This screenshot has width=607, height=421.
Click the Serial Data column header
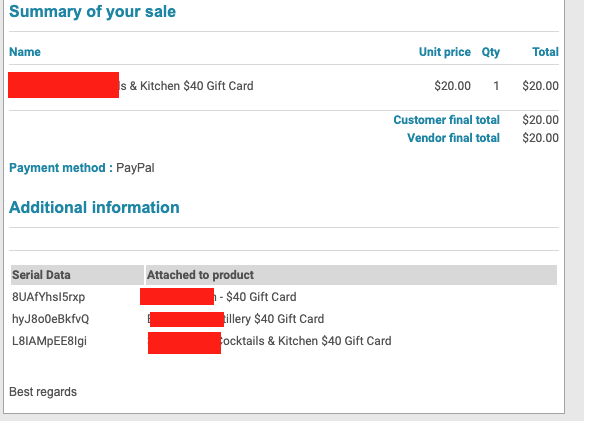point(41,275)
